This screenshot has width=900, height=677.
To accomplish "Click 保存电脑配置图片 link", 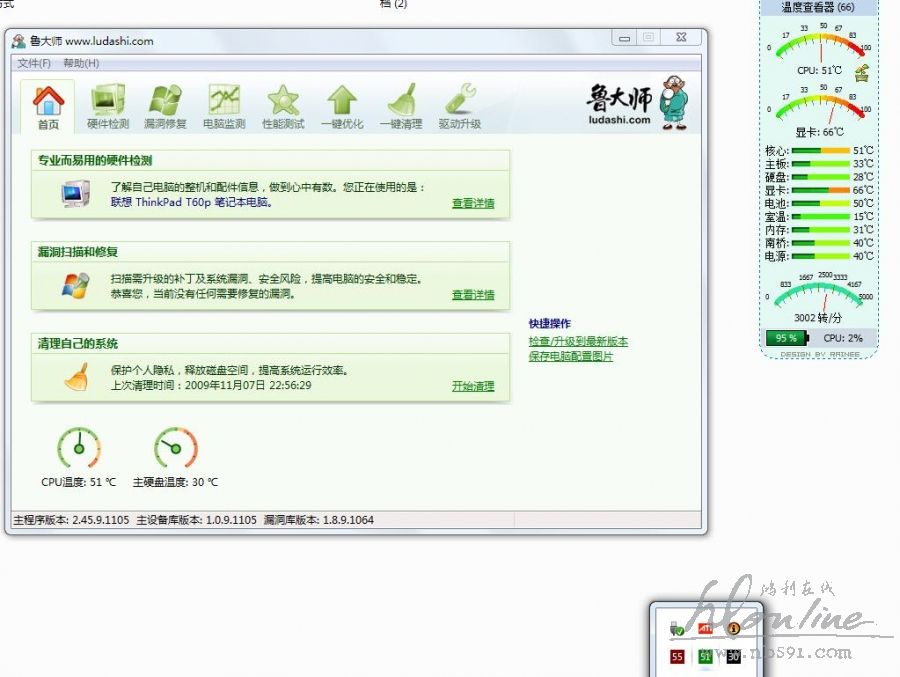I will [x=571, y=356].
